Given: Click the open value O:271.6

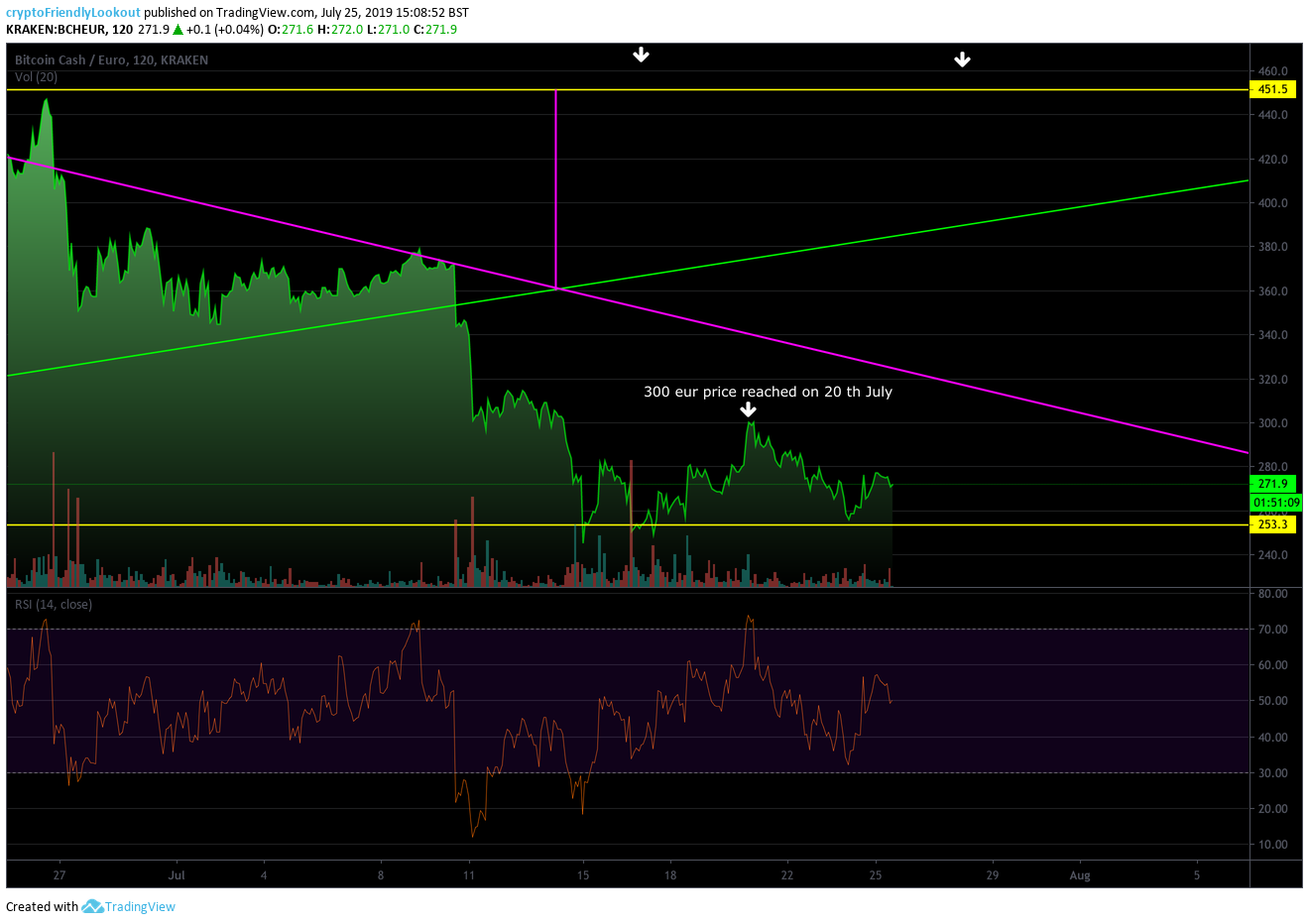Looking at the screenshot, I should point(291,30).
